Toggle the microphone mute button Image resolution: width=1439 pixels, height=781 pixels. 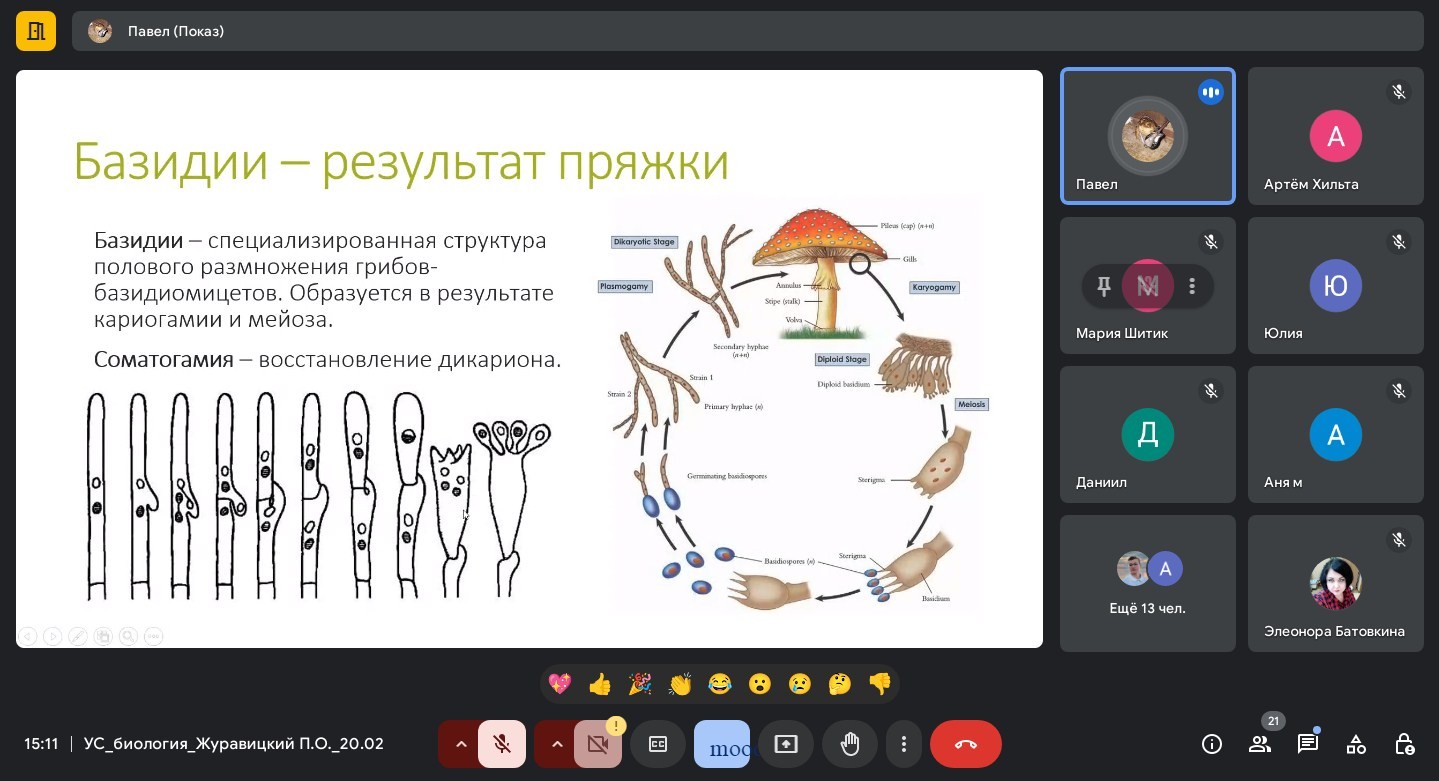502,744
